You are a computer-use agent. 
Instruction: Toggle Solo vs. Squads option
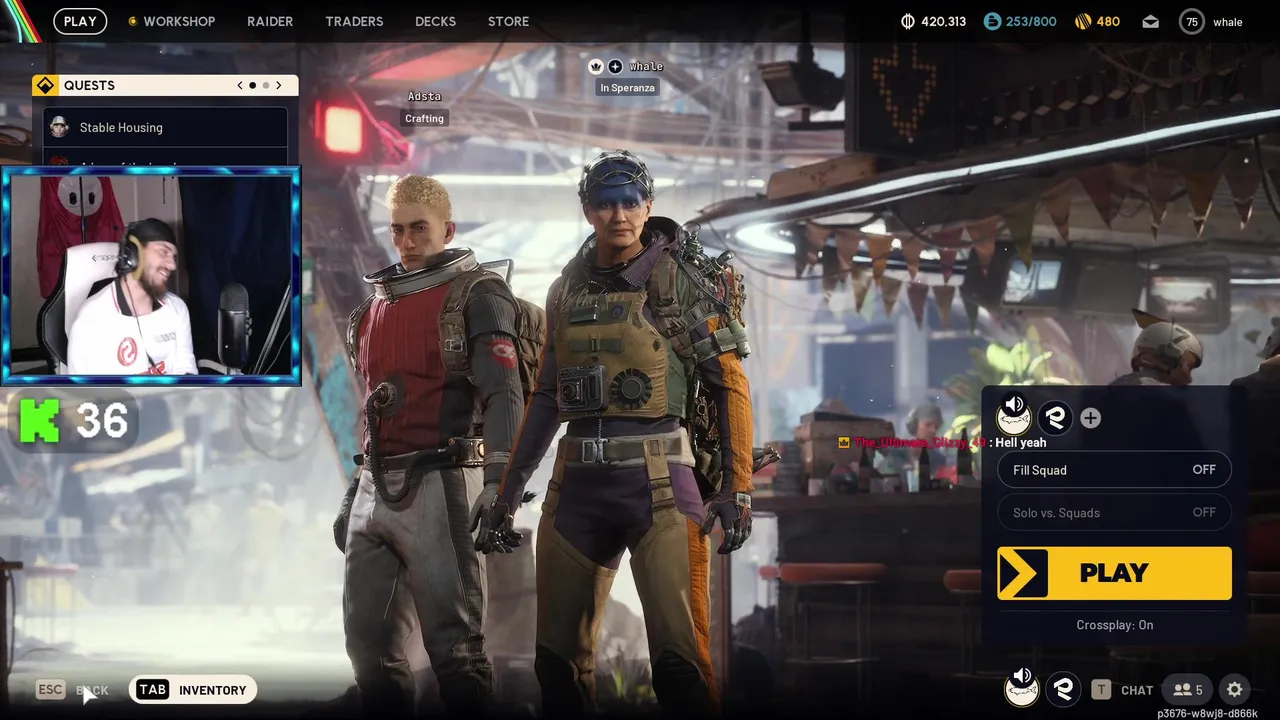1114,512
